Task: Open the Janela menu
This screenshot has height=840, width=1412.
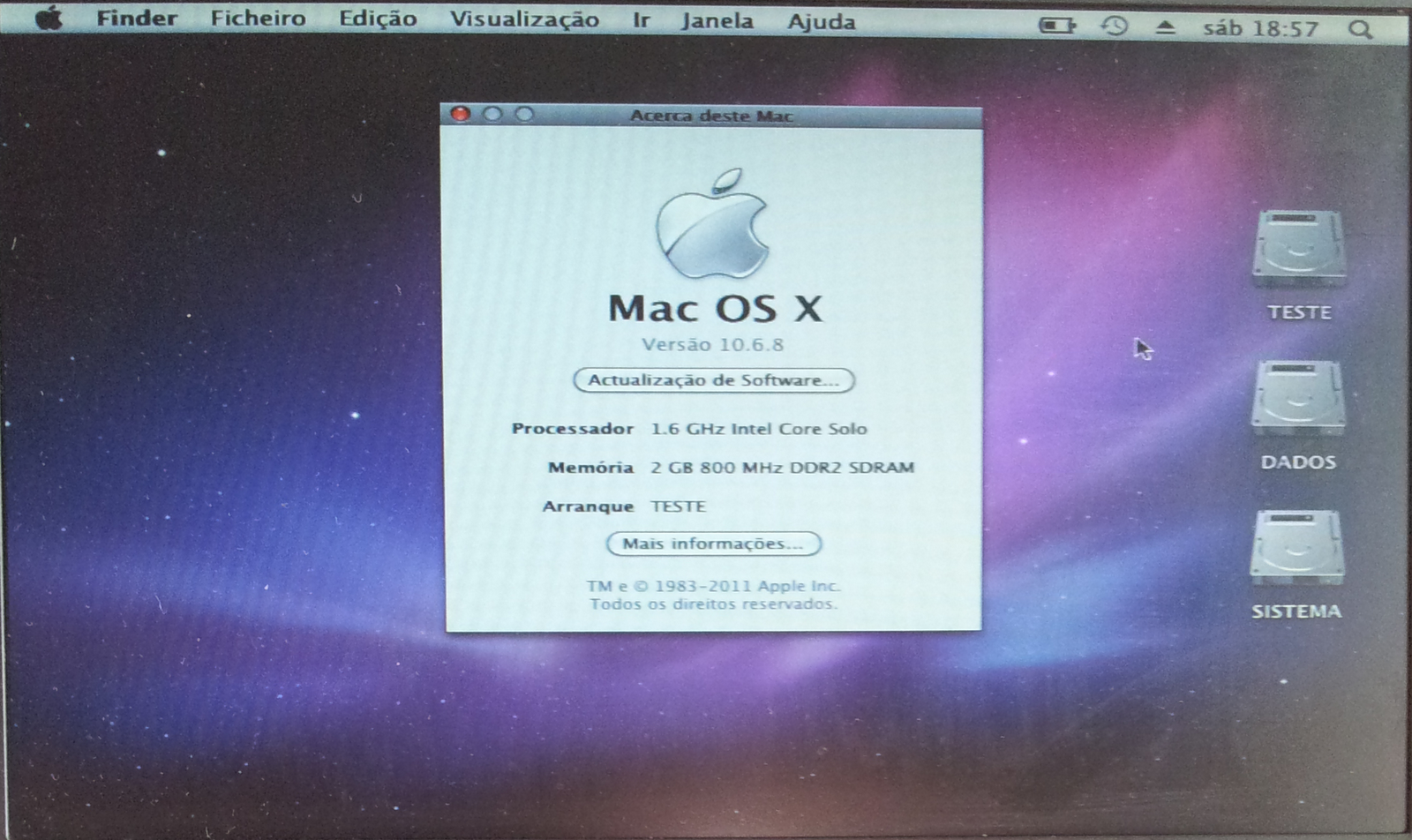Action: [717, 20]
